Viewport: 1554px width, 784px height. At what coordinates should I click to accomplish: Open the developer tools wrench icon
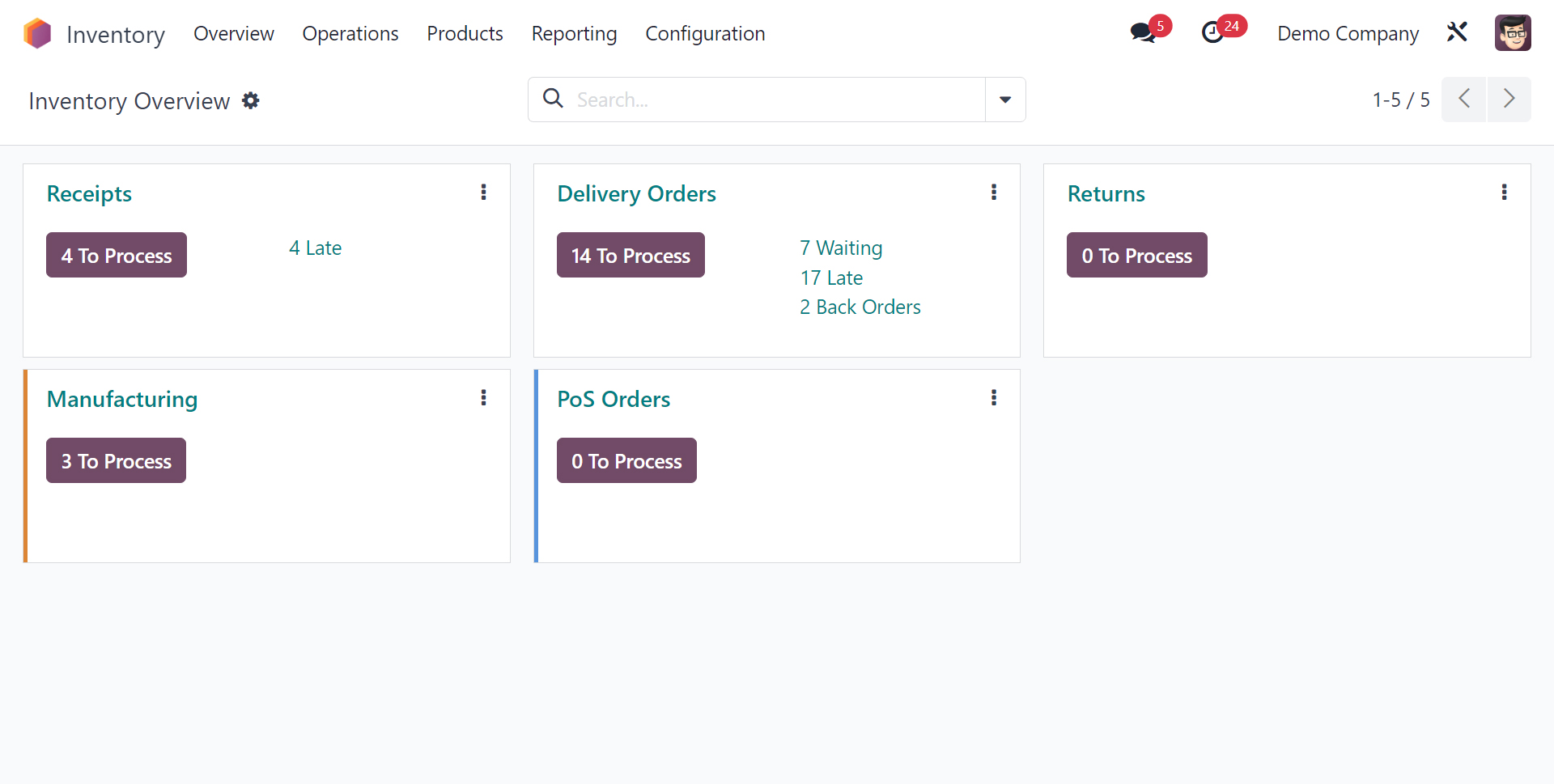tap(1457, 32)
